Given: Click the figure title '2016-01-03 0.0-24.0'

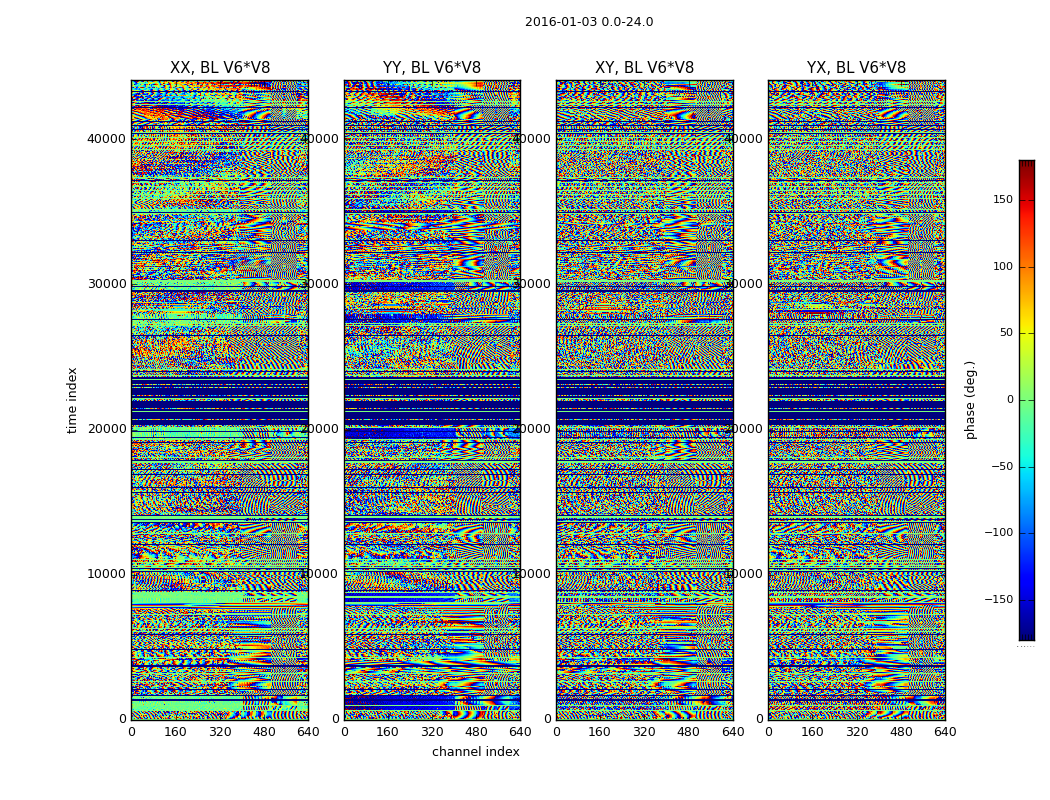Looking at the screenshot, I should pos(589,22).
